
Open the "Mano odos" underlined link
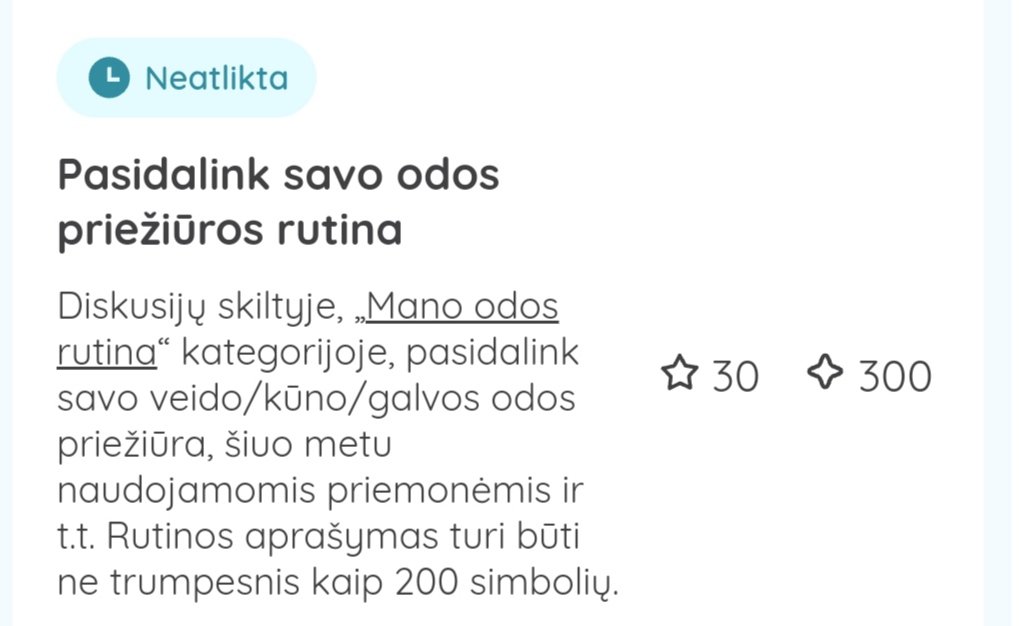[x=462, y=307]
